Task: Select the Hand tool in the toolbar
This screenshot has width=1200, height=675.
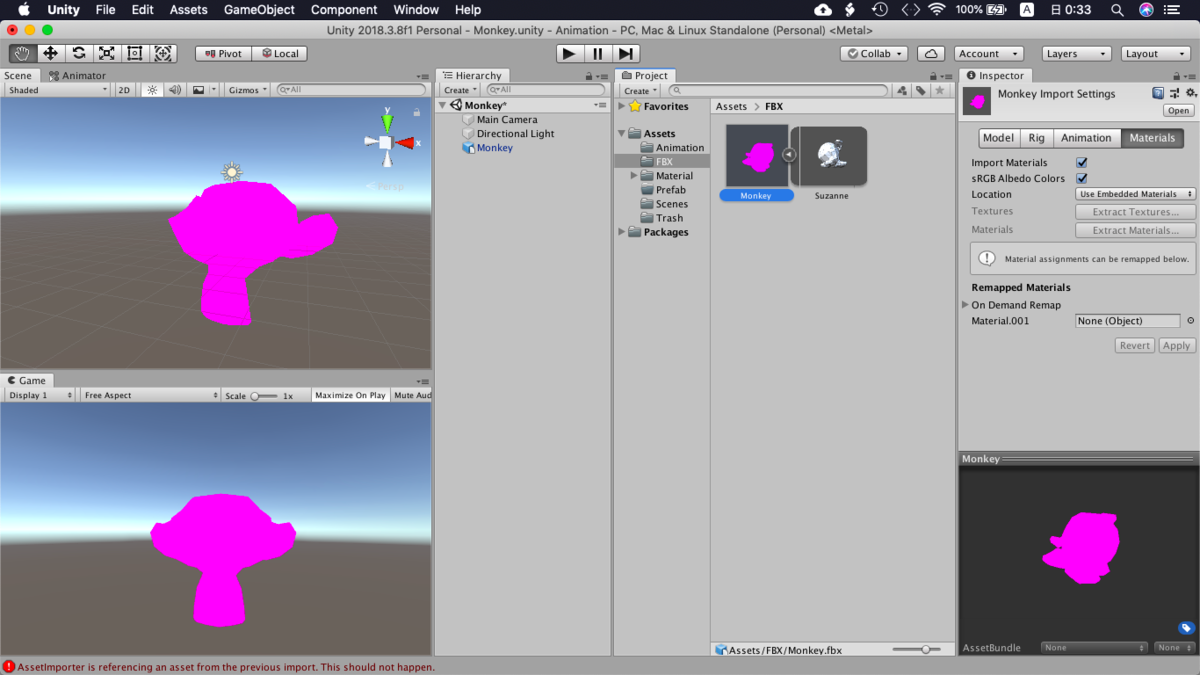Action: pyautogui.click(x=22, y=54)
